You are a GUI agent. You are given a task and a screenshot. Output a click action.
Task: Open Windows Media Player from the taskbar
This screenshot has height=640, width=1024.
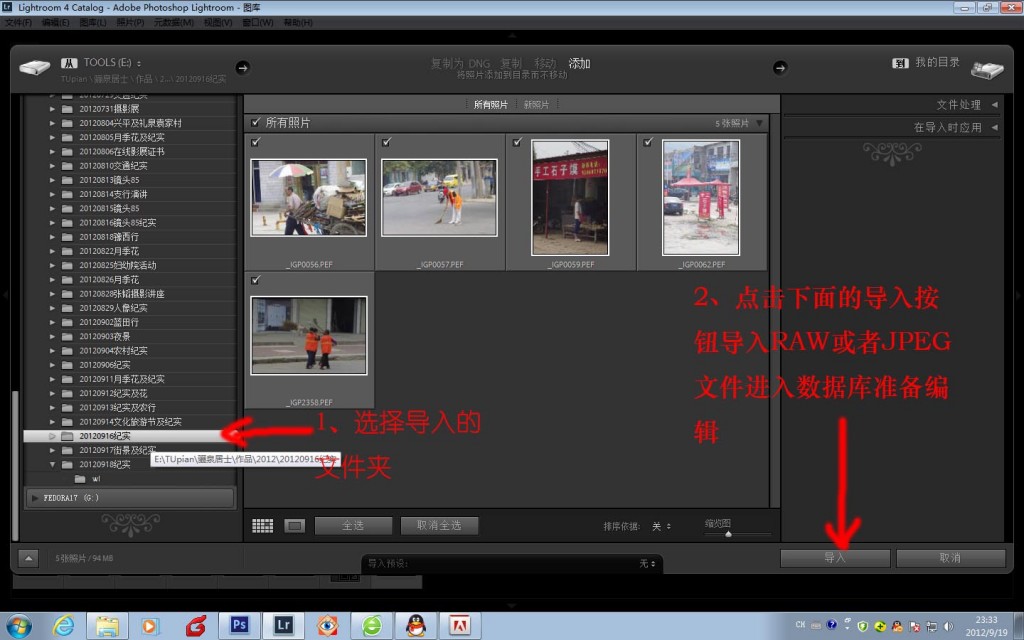tap(150, 626)
